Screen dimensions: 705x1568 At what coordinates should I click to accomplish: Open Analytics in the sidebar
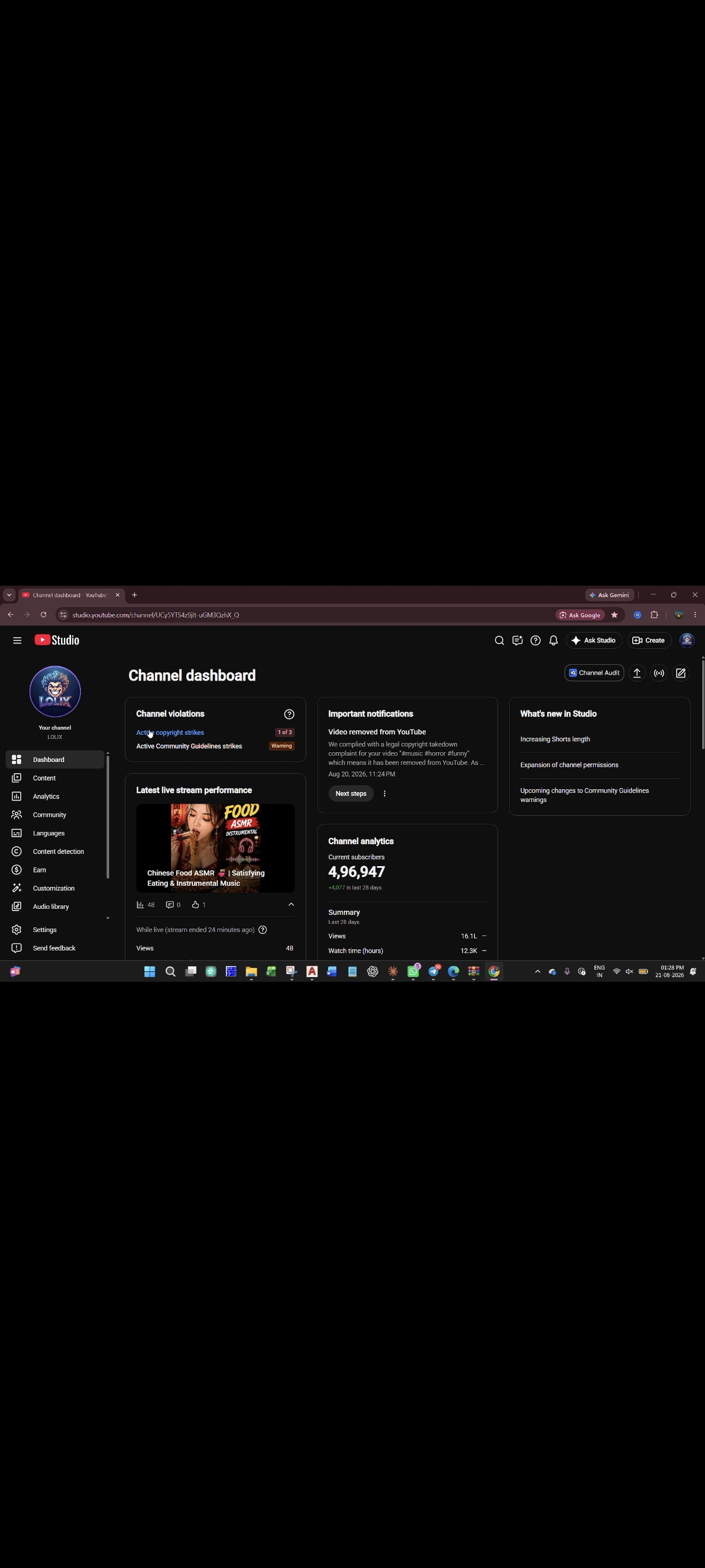tap(55, 796)
